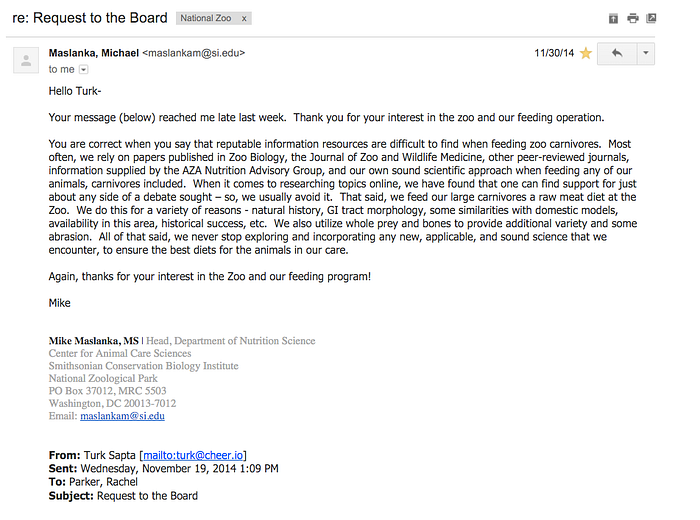Expand the More options arrow beside reply
This screenshot has height=520, width=700.
click(646, 54)
